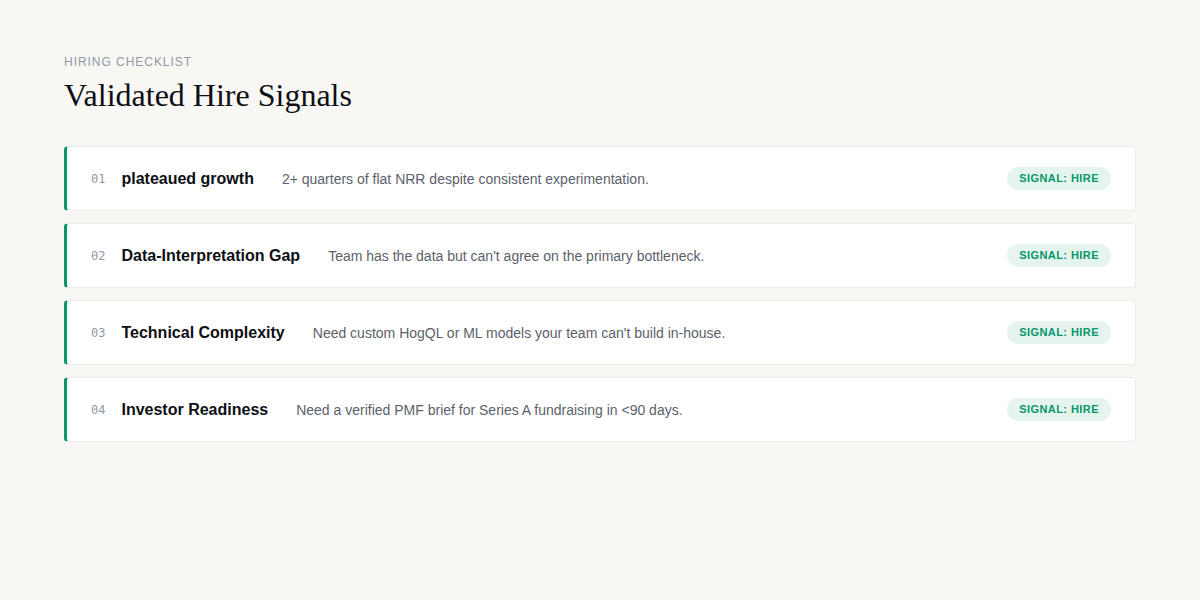Click the primary bottleneck description text
1200x600 pixels.
516,256
